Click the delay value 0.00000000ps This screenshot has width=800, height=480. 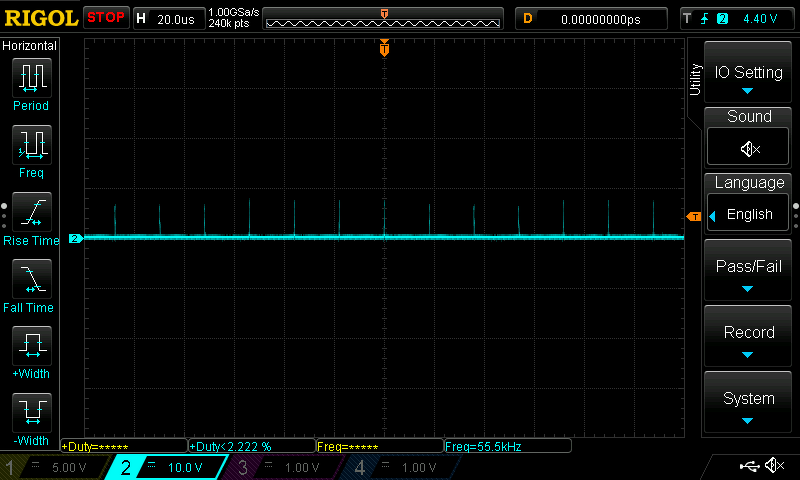pos(601,19)
